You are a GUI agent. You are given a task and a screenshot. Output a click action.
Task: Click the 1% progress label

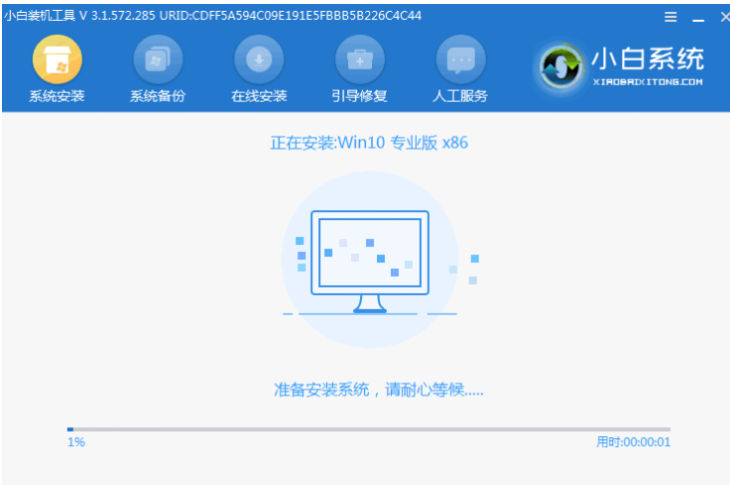coord(76,442)
